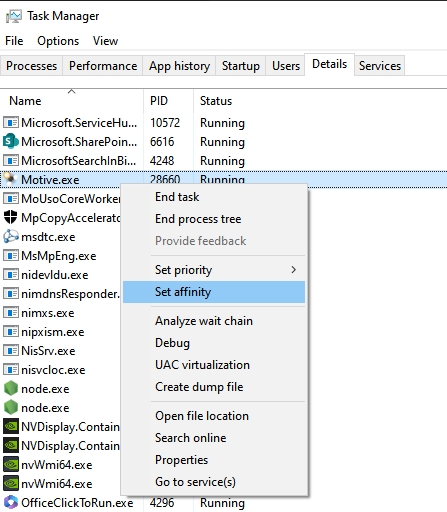
Task: Click the Microsoft.SharePoint process icon
Action: tap(10, 142)
